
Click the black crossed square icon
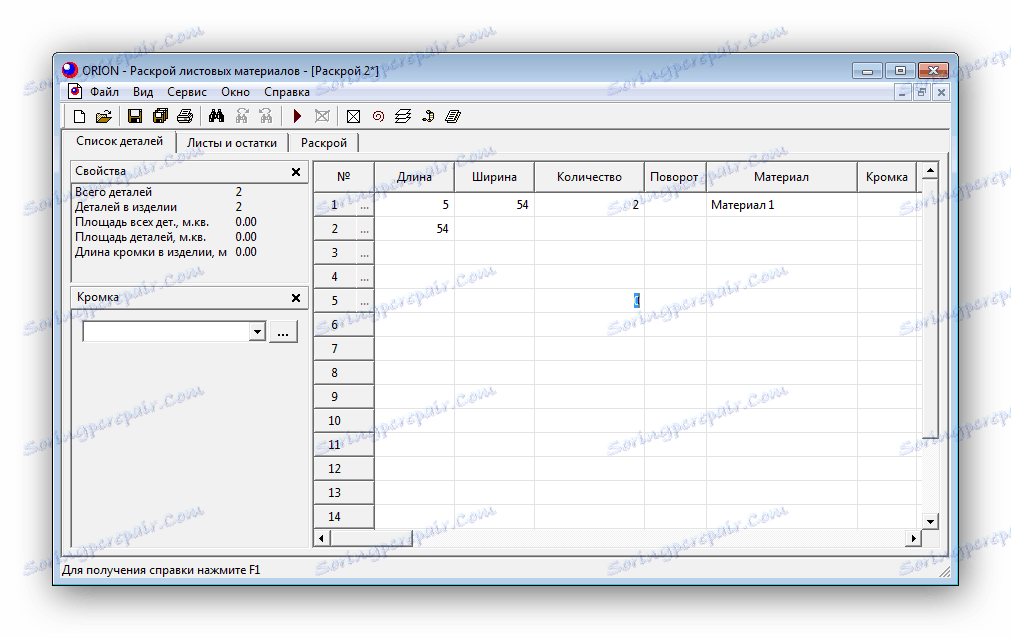pyautogui.click(x=353, y=116)
